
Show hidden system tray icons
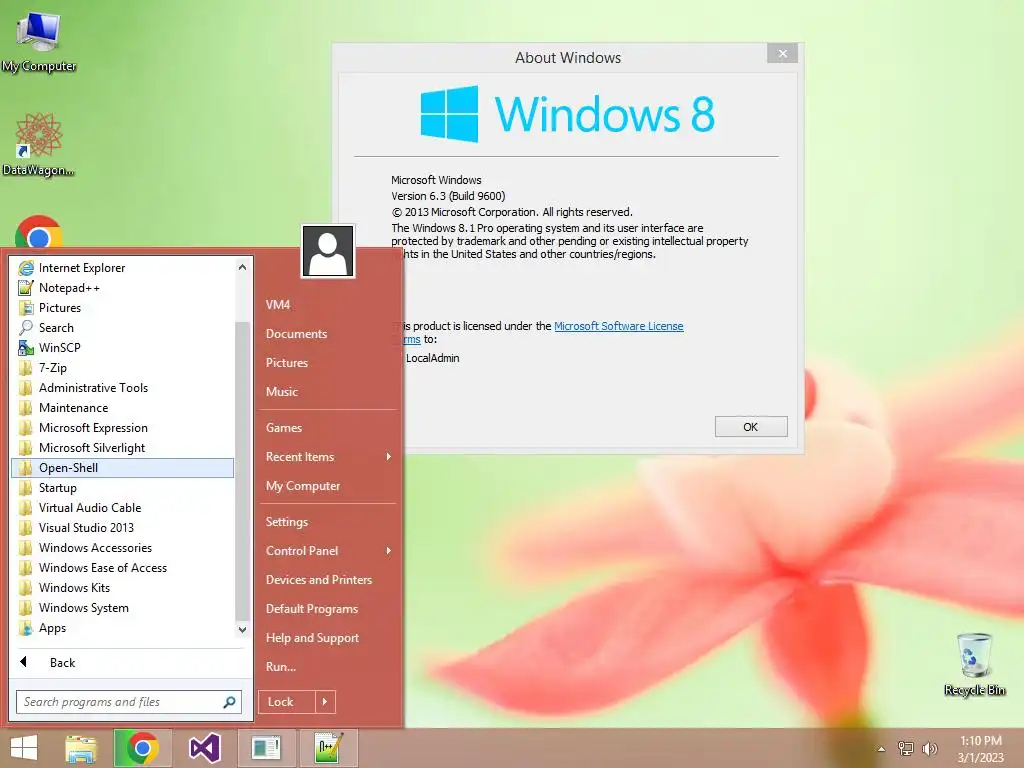point(881,748)
